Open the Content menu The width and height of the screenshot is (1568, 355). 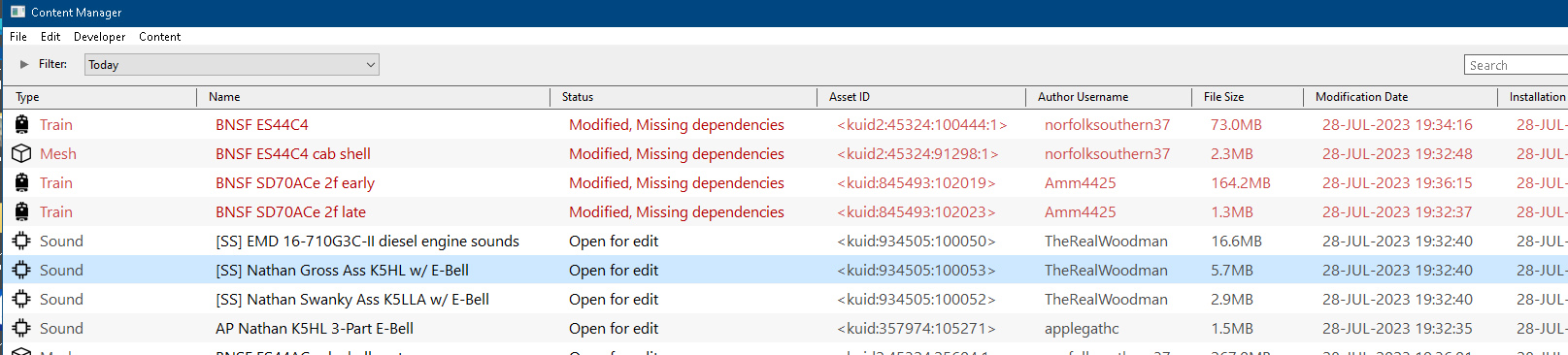pos(160,37)
